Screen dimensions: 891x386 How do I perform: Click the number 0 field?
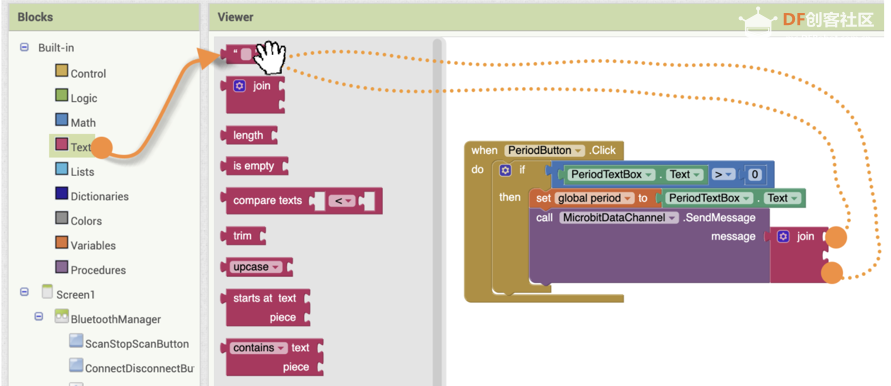tap(755, 175)
